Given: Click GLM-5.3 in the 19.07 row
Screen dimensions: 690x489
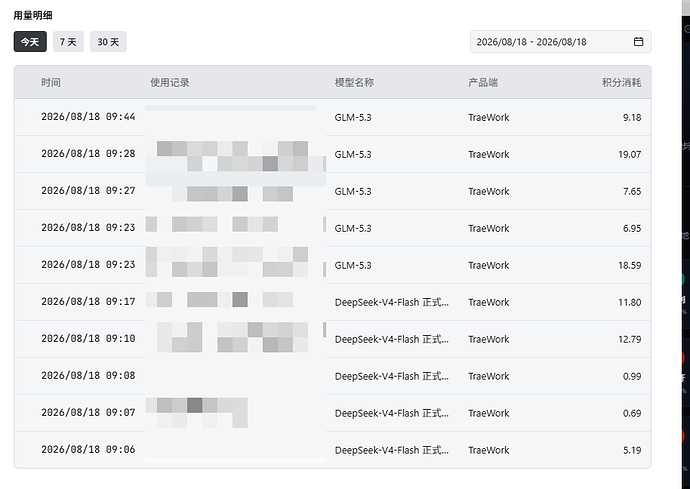Looking at the screenshot, I should (x=353, y=154).
